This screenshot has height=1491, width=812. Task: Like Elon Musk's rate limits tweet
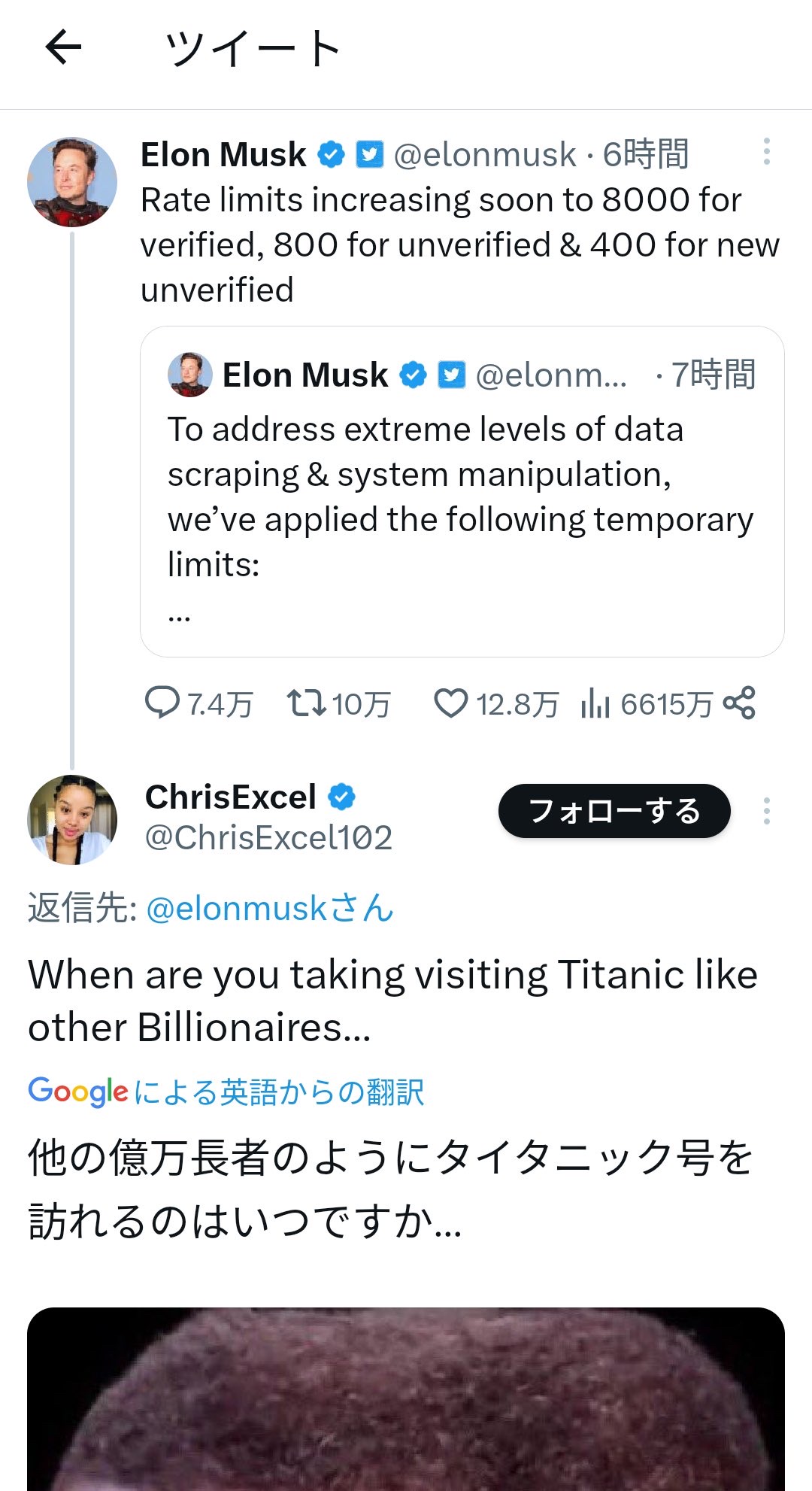451,703
